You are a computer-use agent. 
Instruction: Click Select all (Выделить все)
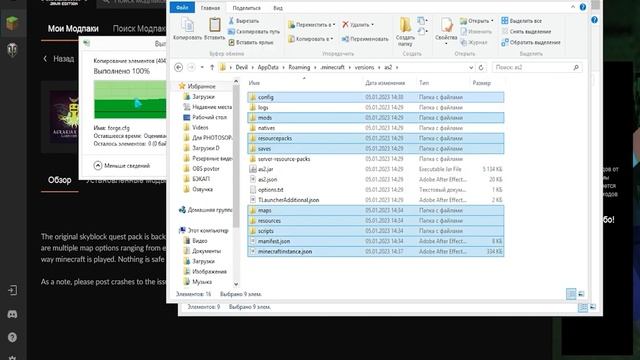[522, 21]
